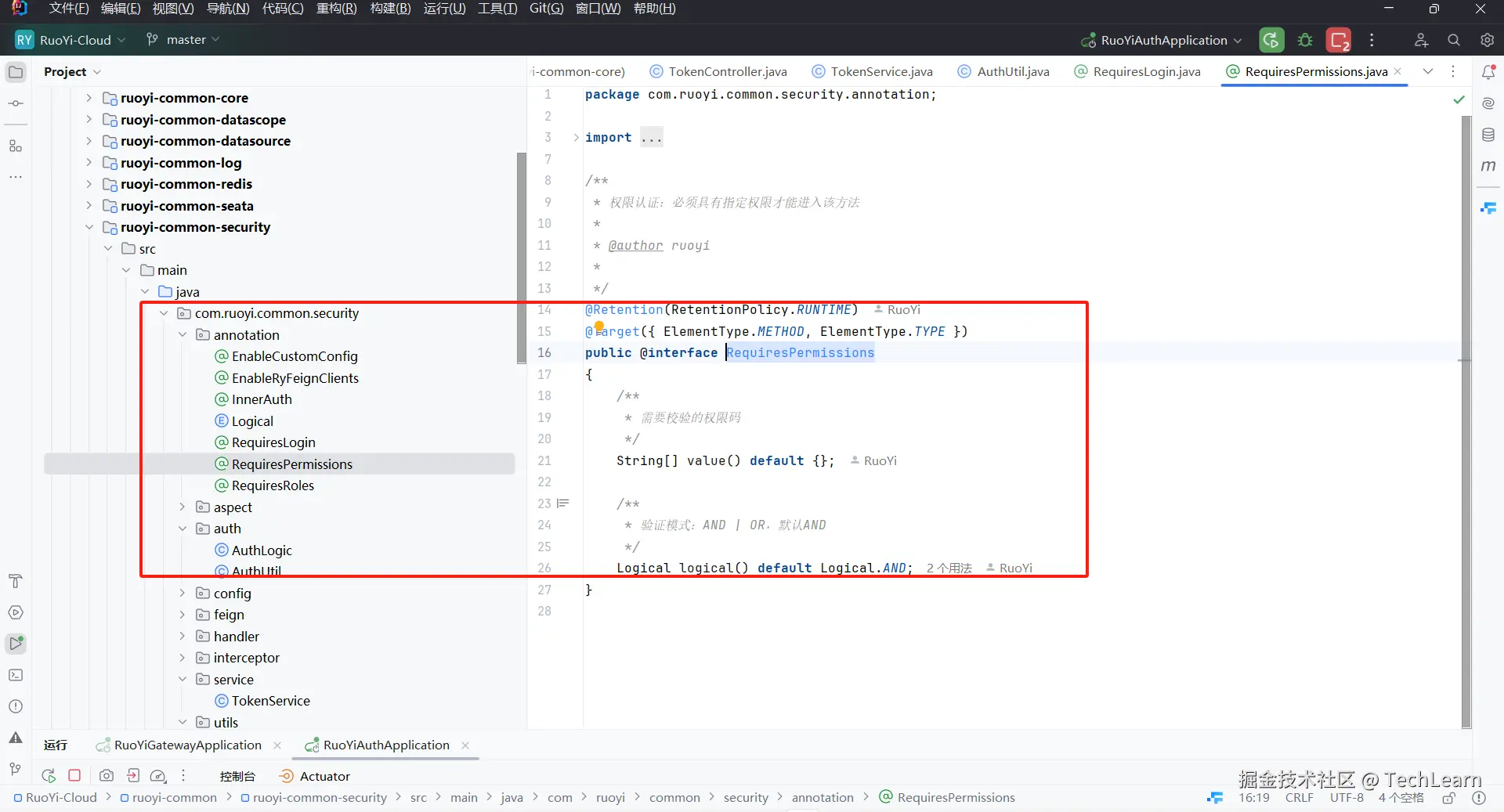Open the Code With Me user icon
The width and height of the screenshot is (1504, 812).
(1421, 40)
